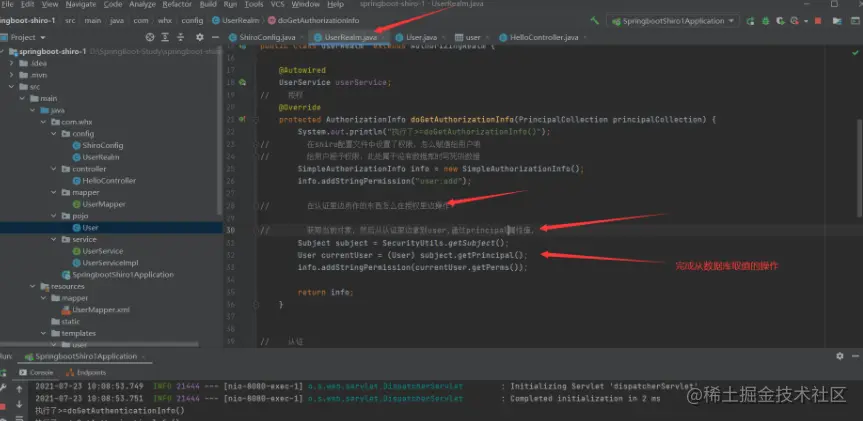The height and width of the screenshot is (421, 863).
Task: Collapse the config package
Action: (54, 134)
